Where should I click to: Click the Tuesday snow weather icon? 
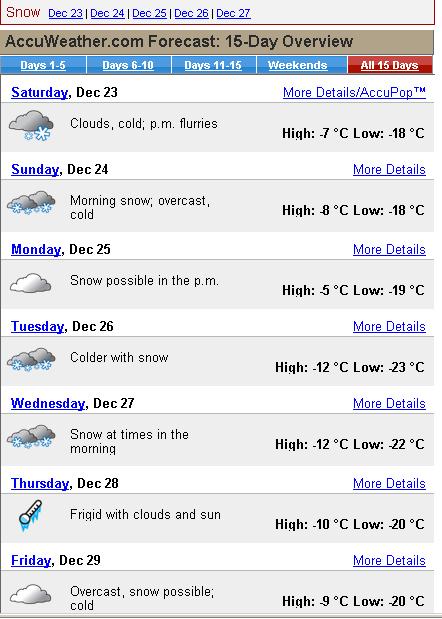point(31,360)
